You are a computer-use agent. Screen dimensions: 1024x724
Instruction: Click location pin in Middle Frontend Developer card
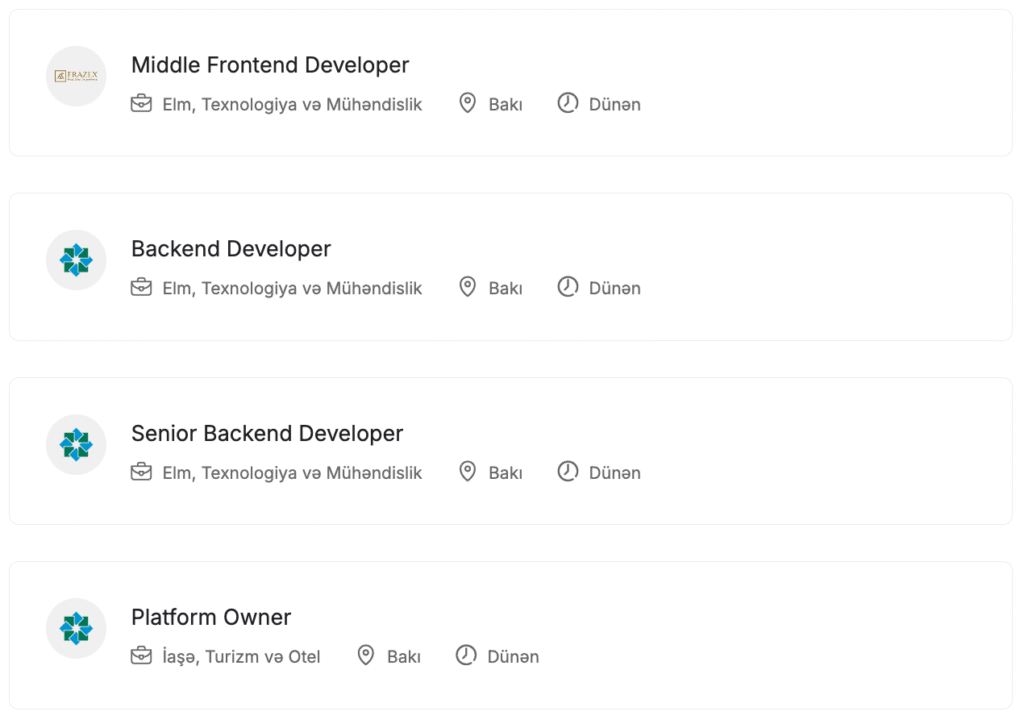467,103
